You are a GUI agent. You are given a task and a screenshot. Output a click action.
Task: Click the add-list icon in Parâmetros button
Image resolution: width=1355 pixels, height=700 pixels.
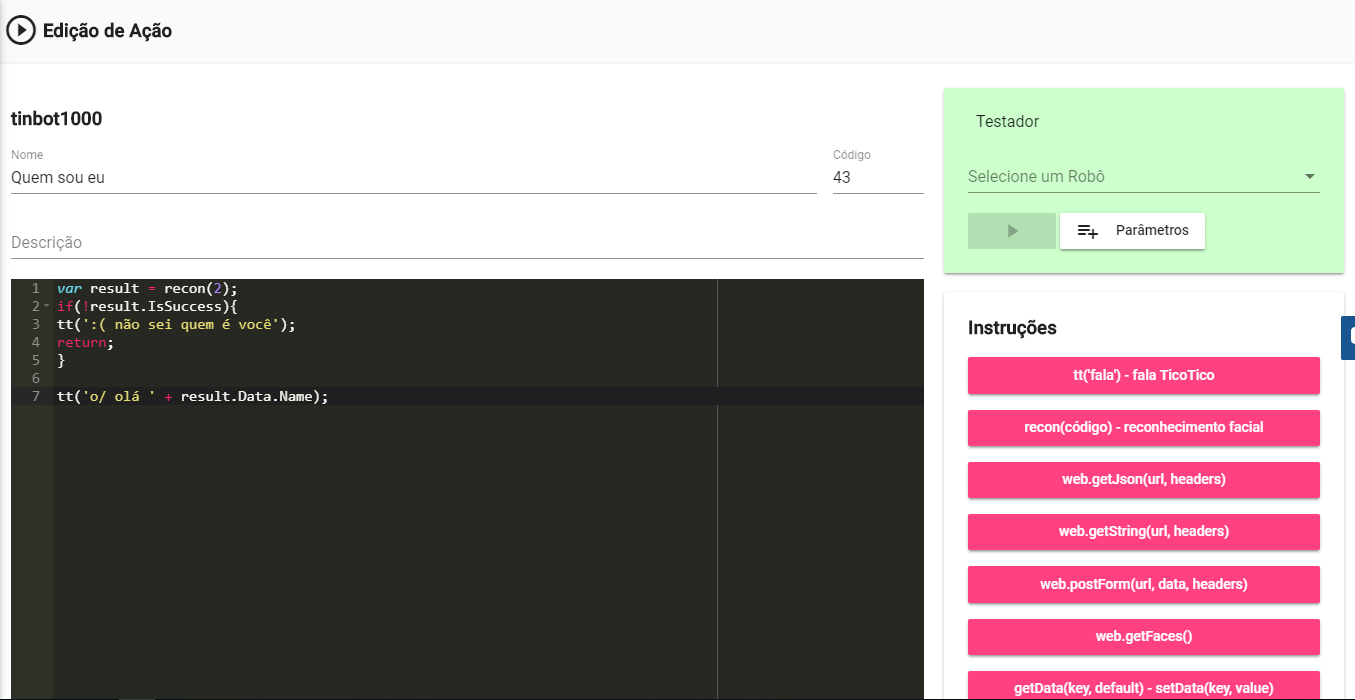point(1087,231)
